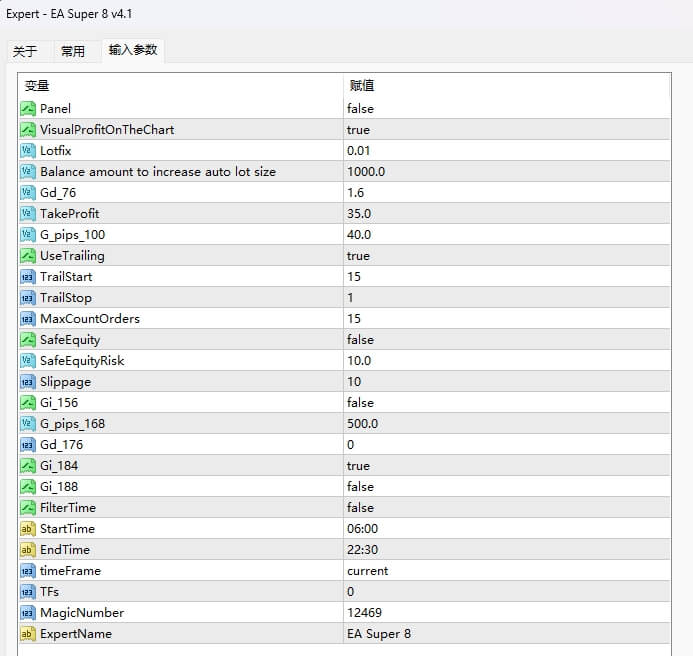This screenshot has height=656, width=693.
Task: Select the Gd_176 variable name
Action: [x=61, y=445]
